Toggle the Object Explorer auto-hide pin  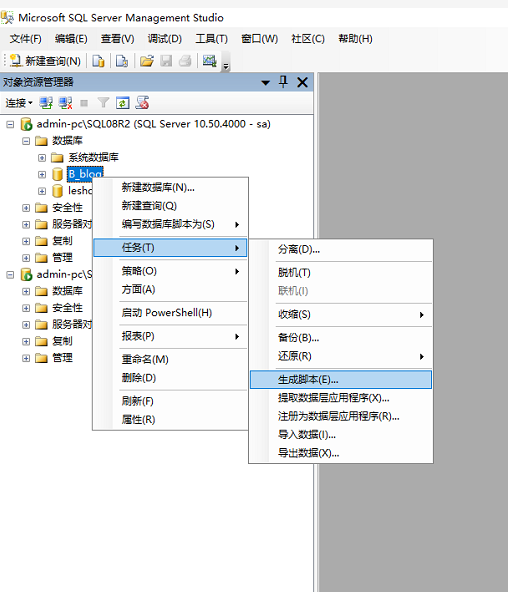click(x=283, y=82)
